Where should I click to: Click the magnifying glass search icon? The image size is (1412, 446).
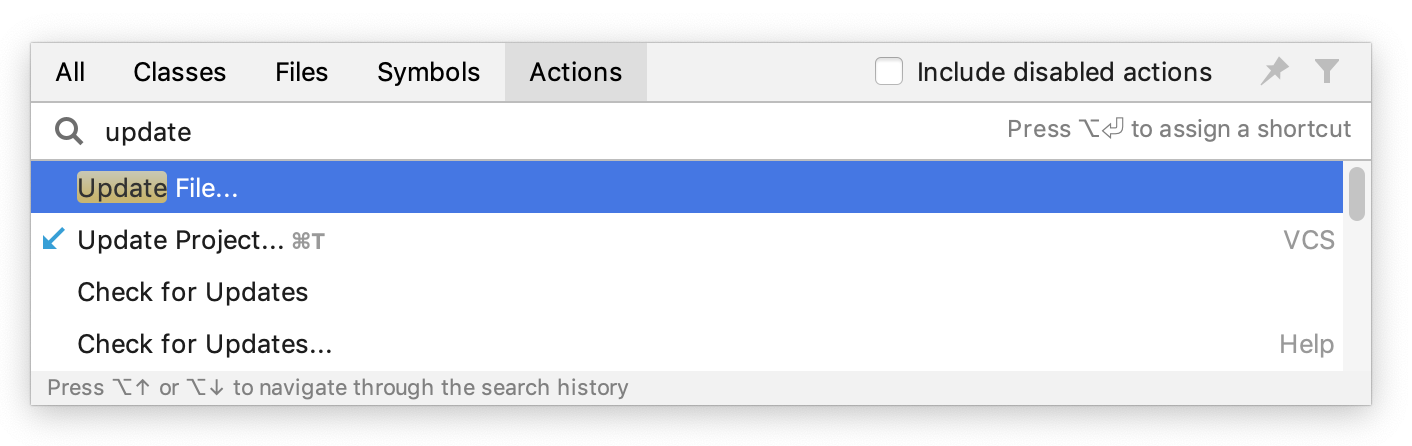[69, 131]
